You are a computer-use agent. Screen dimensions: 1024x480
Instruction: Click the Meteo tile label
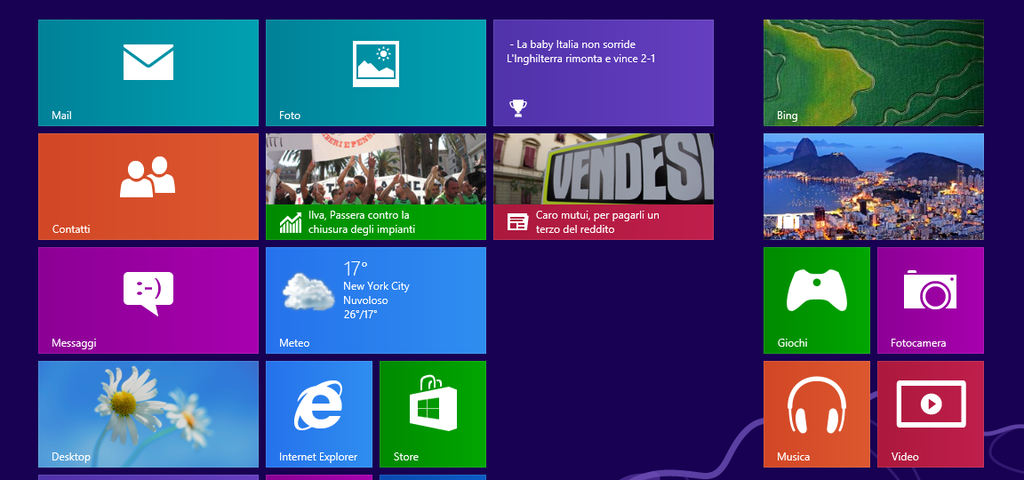pyautogui.click(x=294, y=343)
